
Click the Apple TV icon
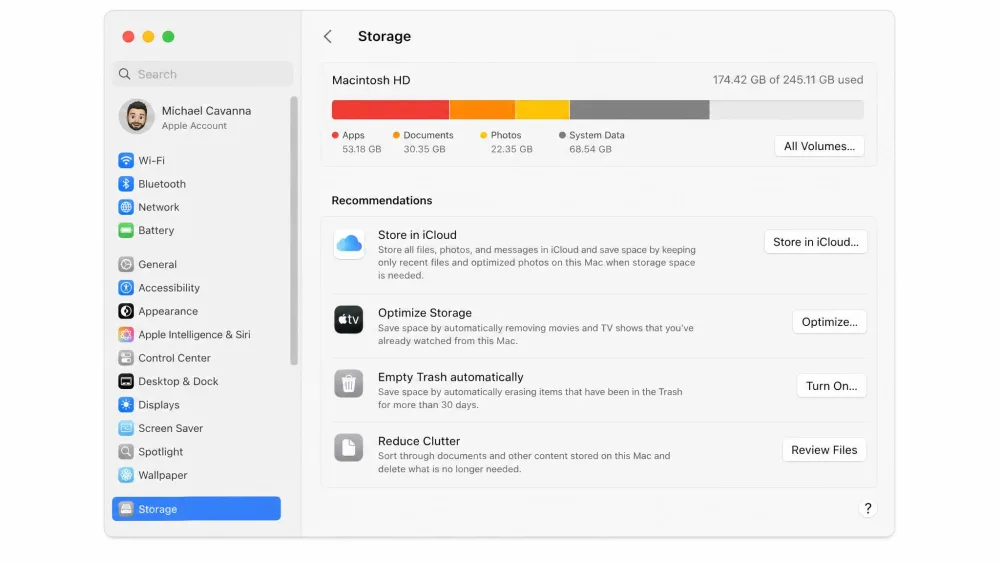point(349,319)
